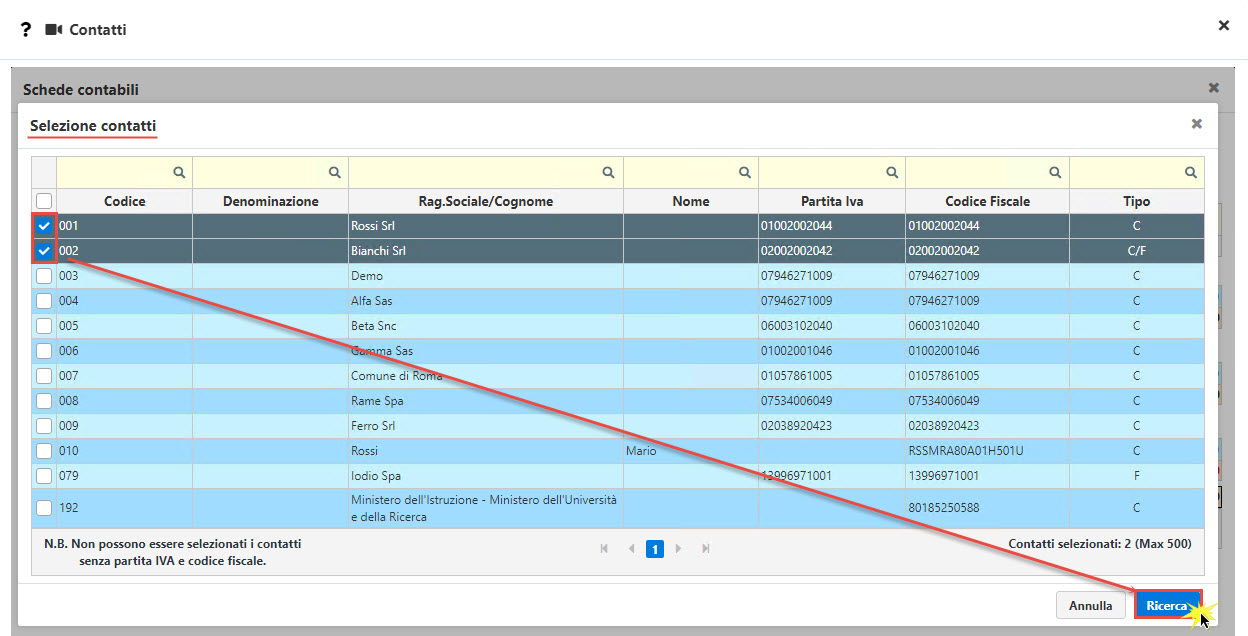
Task: Go to next page arrow
Action: click(679, 548)
